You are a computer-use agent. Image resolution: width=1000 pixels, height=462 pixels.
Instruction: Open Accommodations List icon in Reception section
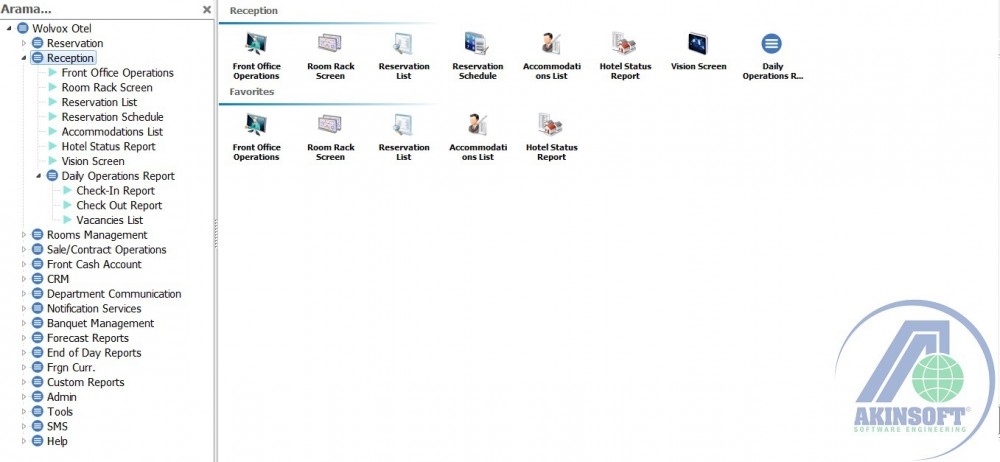(x=552, y=56)
